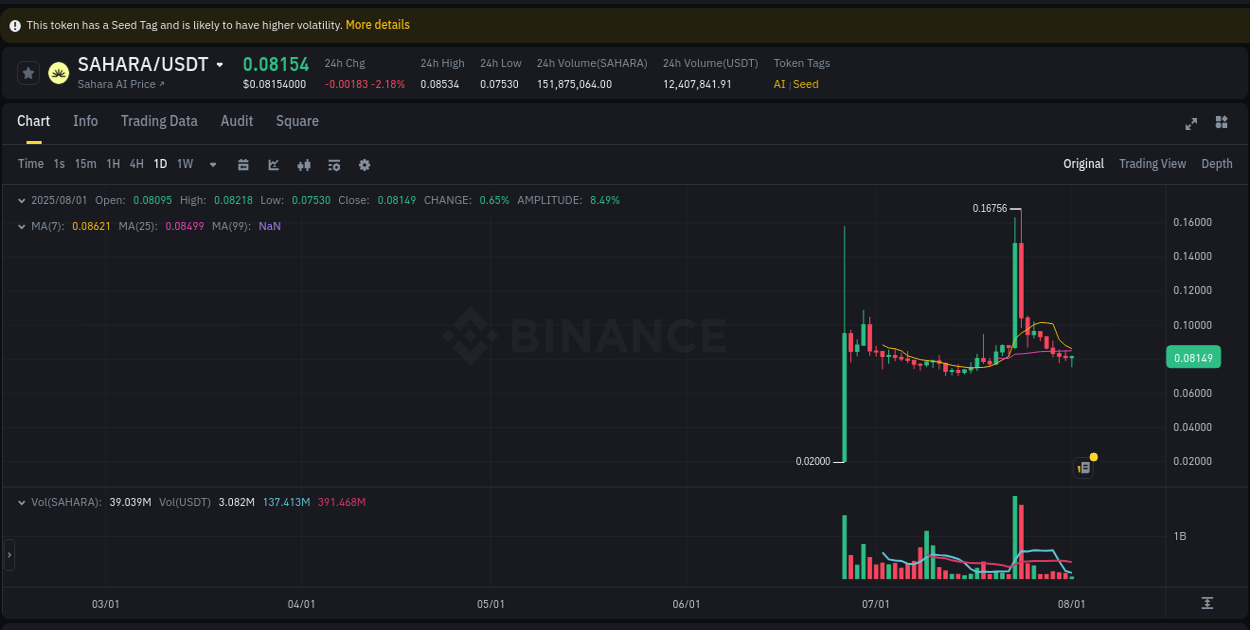Select the indicators icon in chart toolbar
This screenshot has height=630, width=1250.
point(334,164)
